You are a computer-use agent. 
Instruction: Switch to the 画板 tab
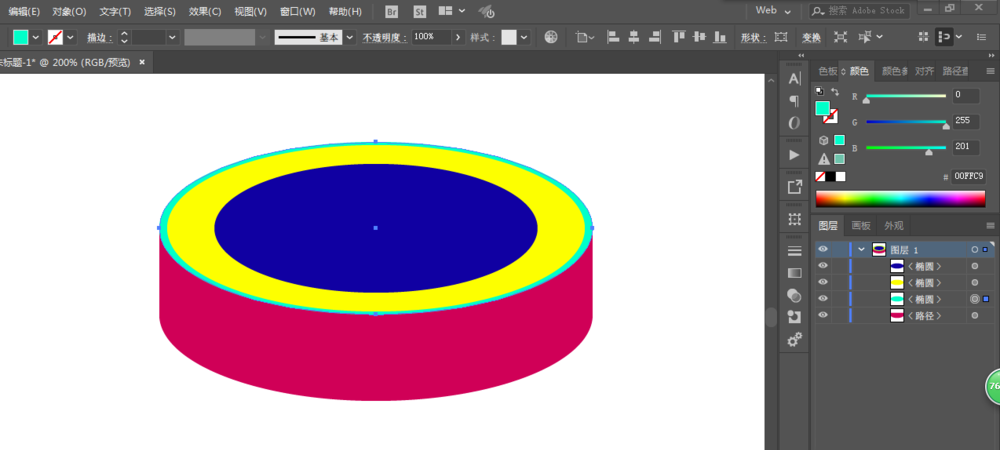click(x=861, y=226)
